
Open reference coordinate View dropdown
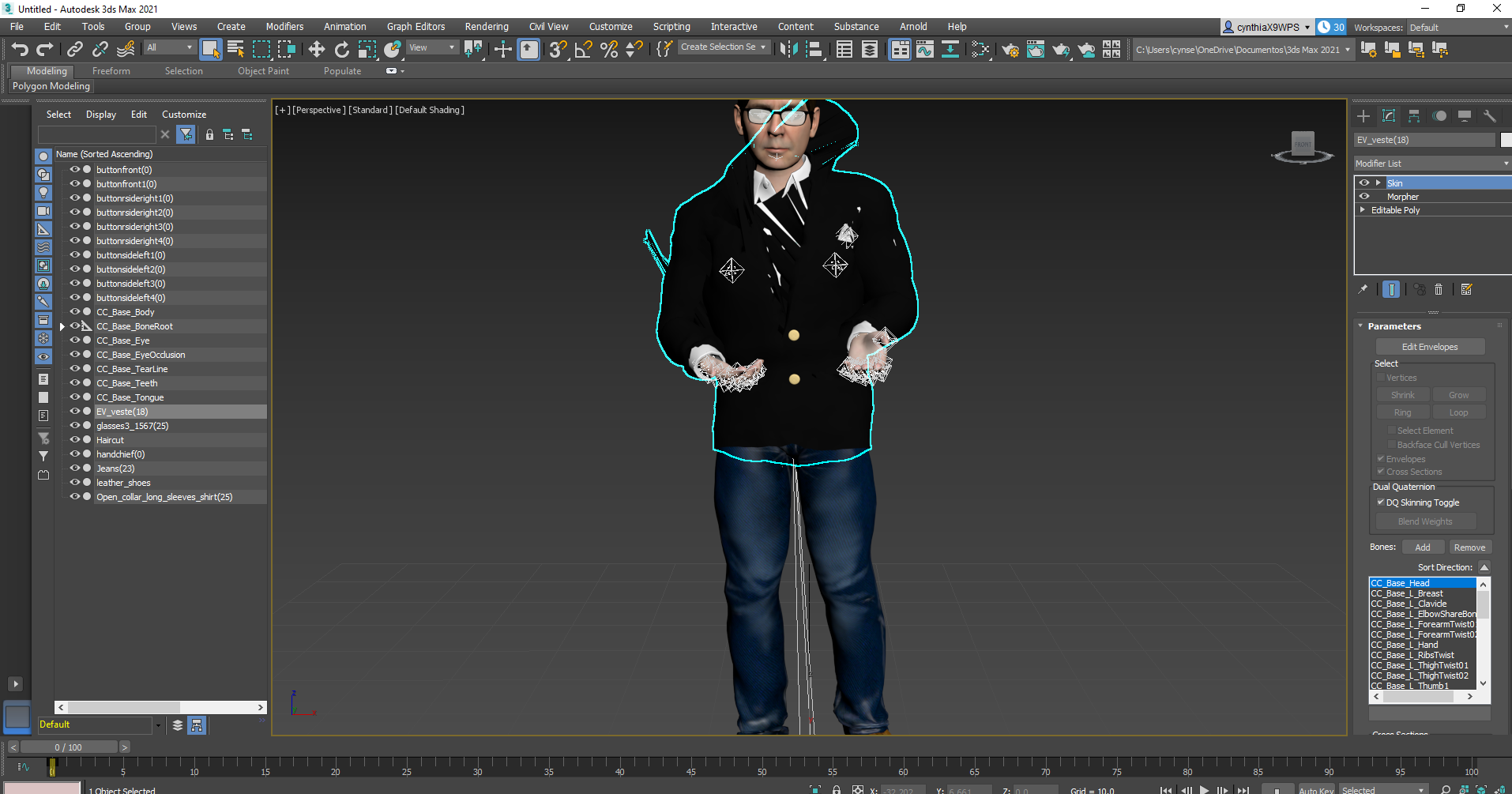431,47
